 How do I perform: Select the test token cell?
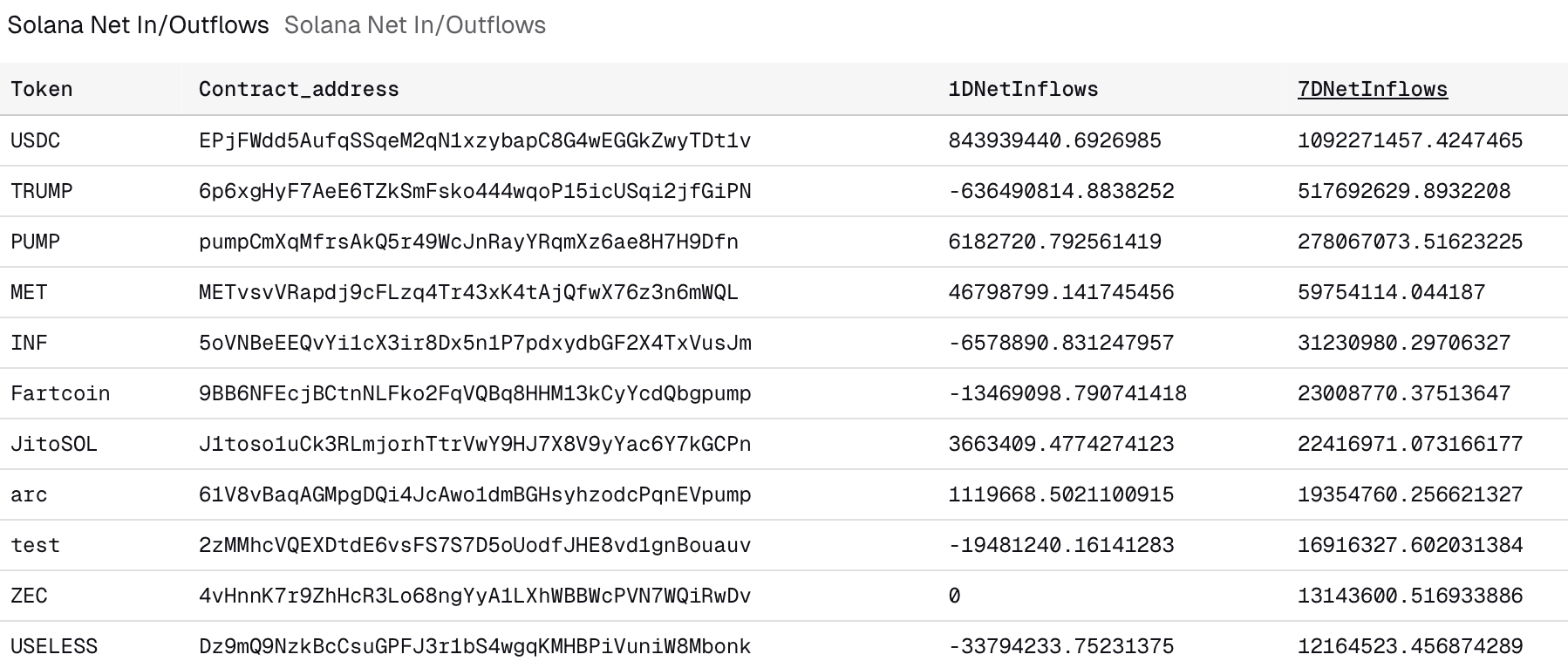[36, 545]
